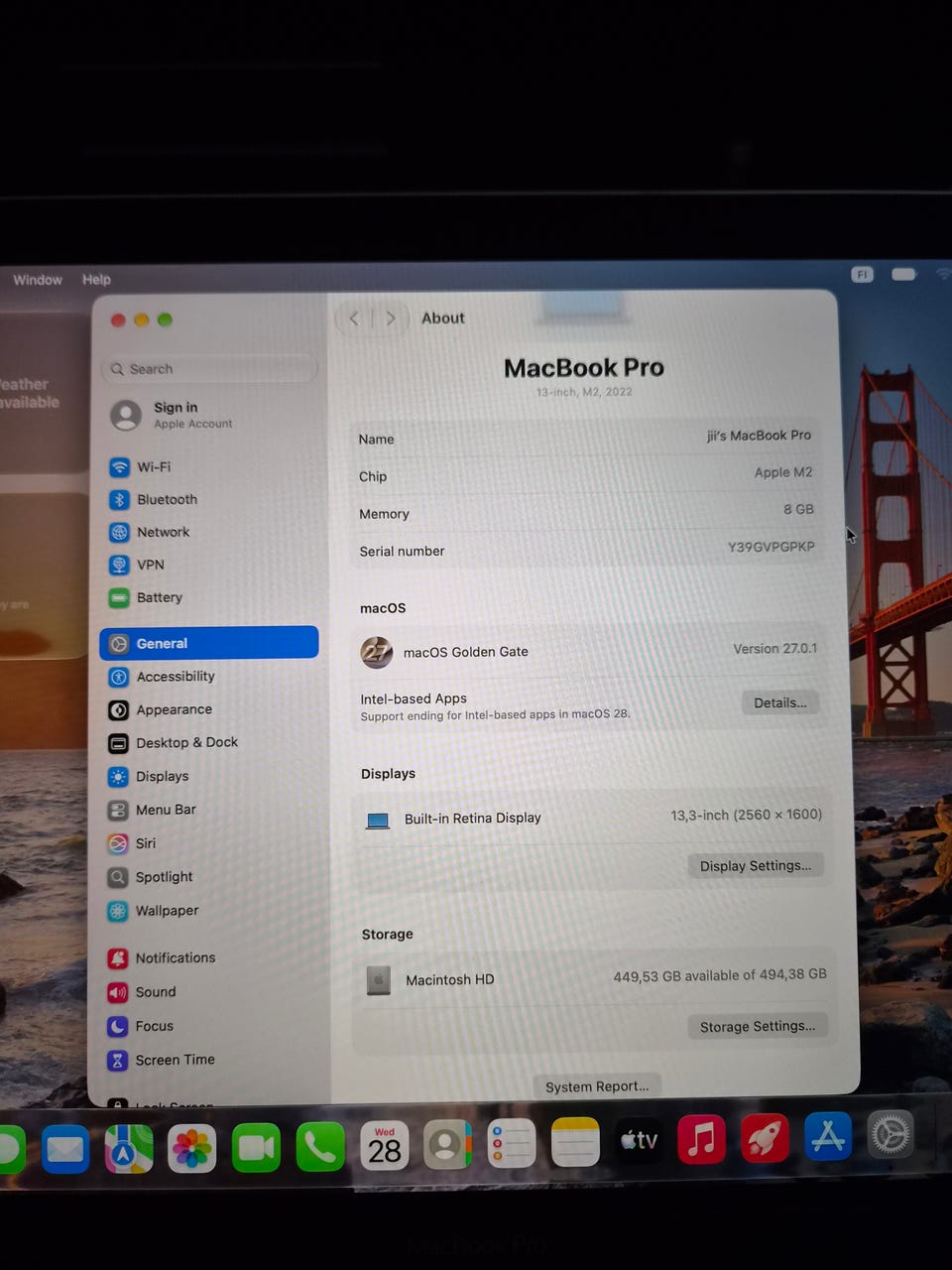
Task: Click the Details… button for Intel-based Apps
Action: (780, 702)
